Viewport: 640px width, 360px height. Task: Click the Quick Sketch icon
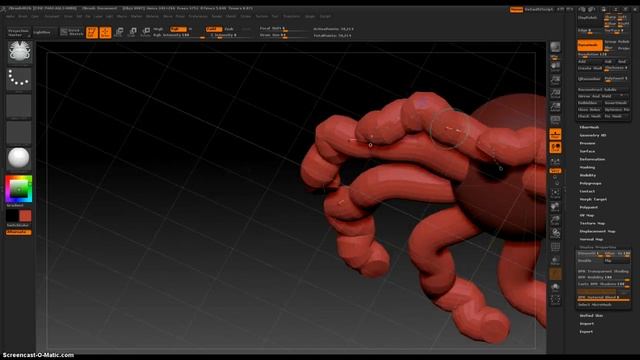72,32
